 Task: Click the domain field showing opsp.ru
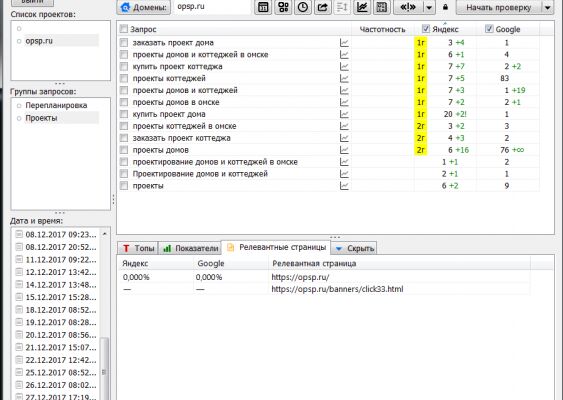(x=212, y=6)
